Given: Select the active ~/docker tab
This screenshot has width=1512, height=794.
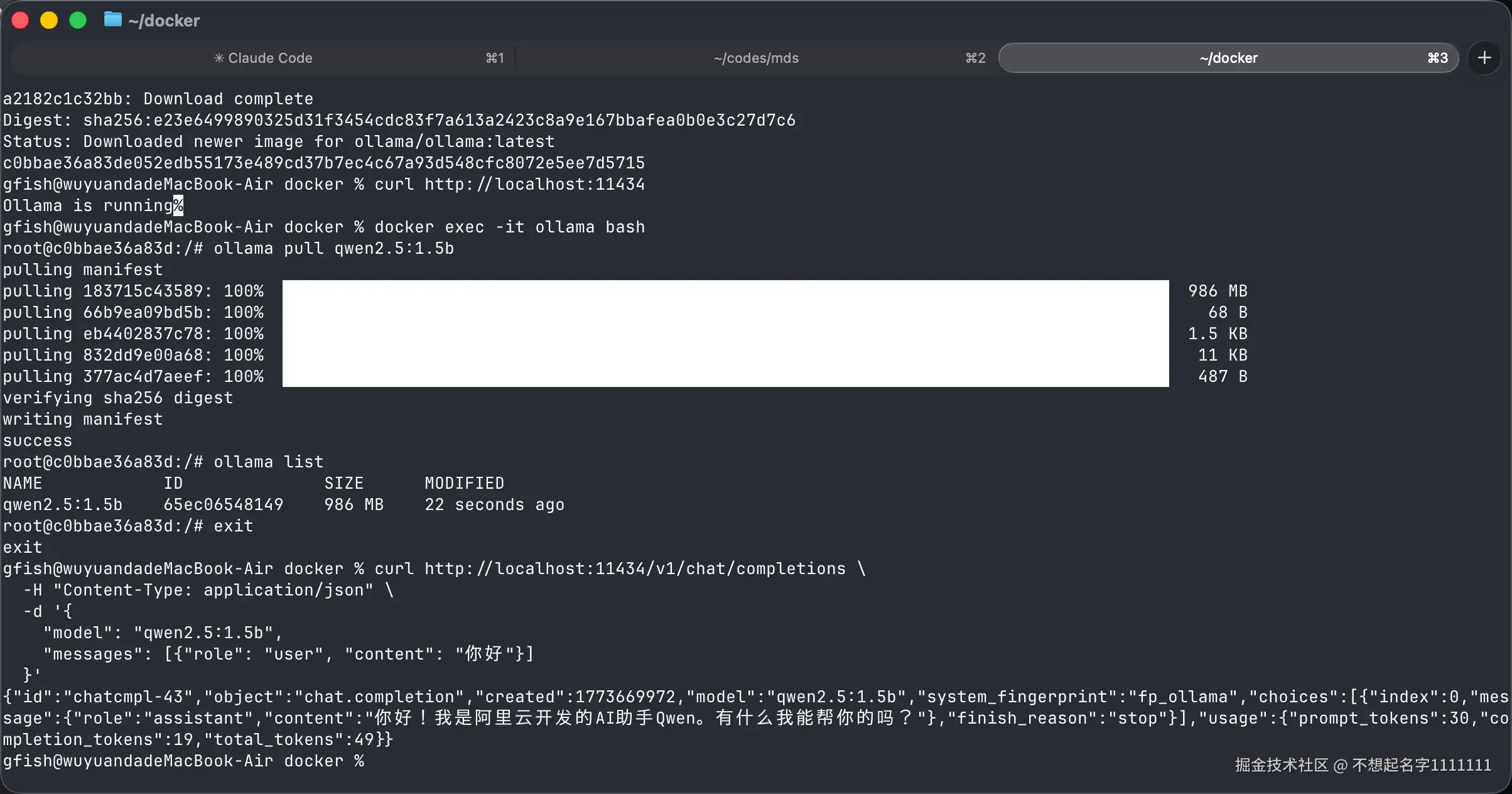Looking at the screenshot, I should coord(1228,58).
